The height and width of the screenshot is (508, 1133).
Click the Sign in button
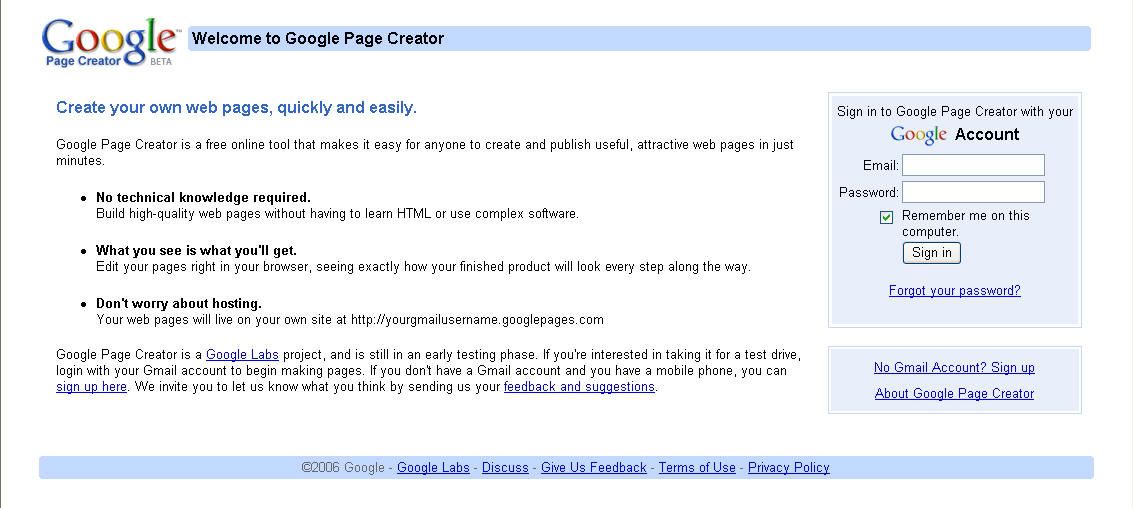(931, 252)
